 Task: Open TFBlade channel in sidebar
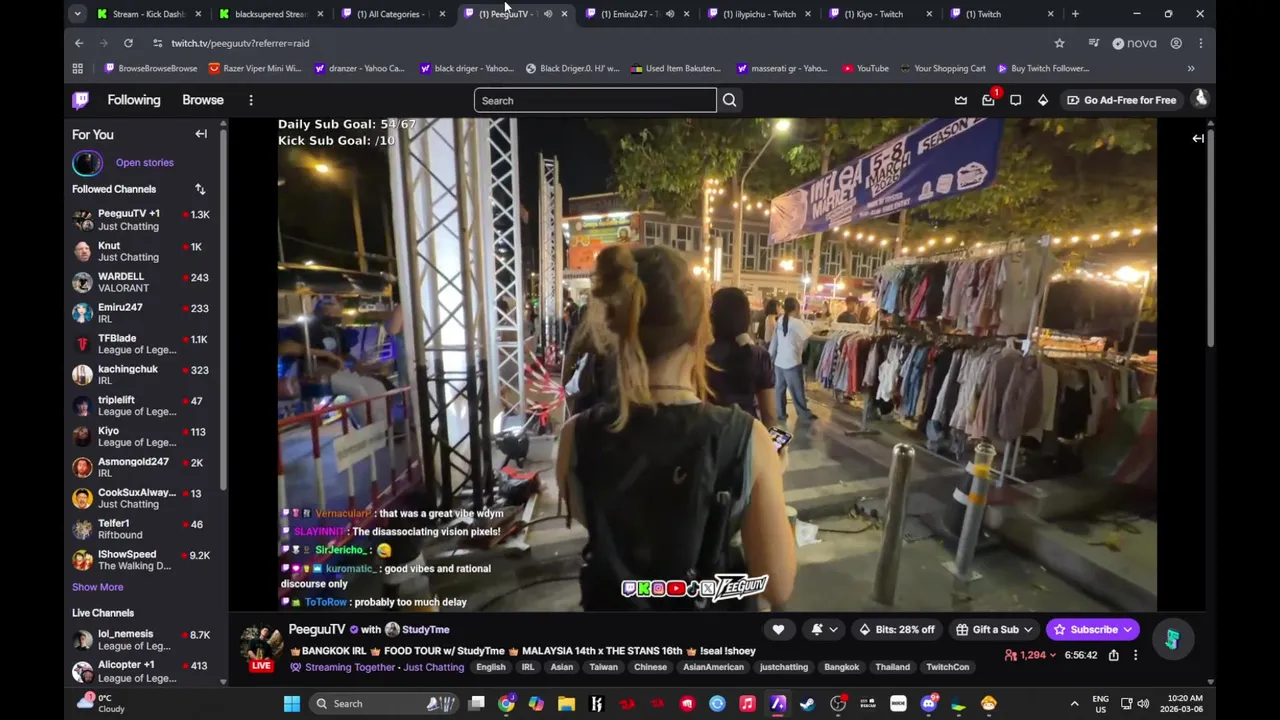(140, 344)
